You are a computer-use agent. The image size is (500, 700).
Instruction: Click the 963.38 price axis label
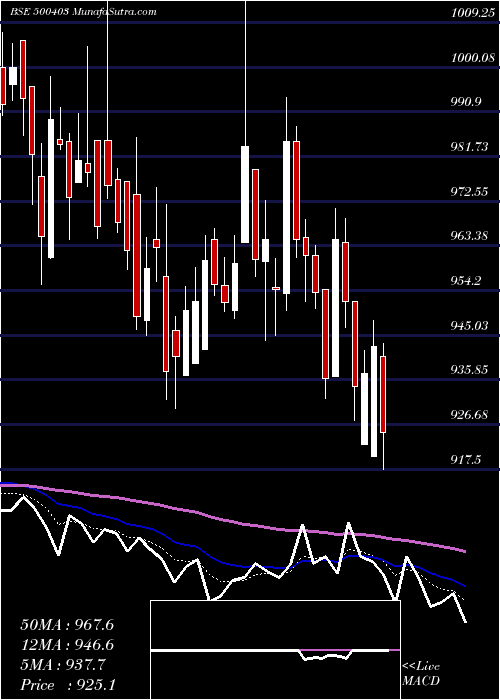click(x=469, y=236)
